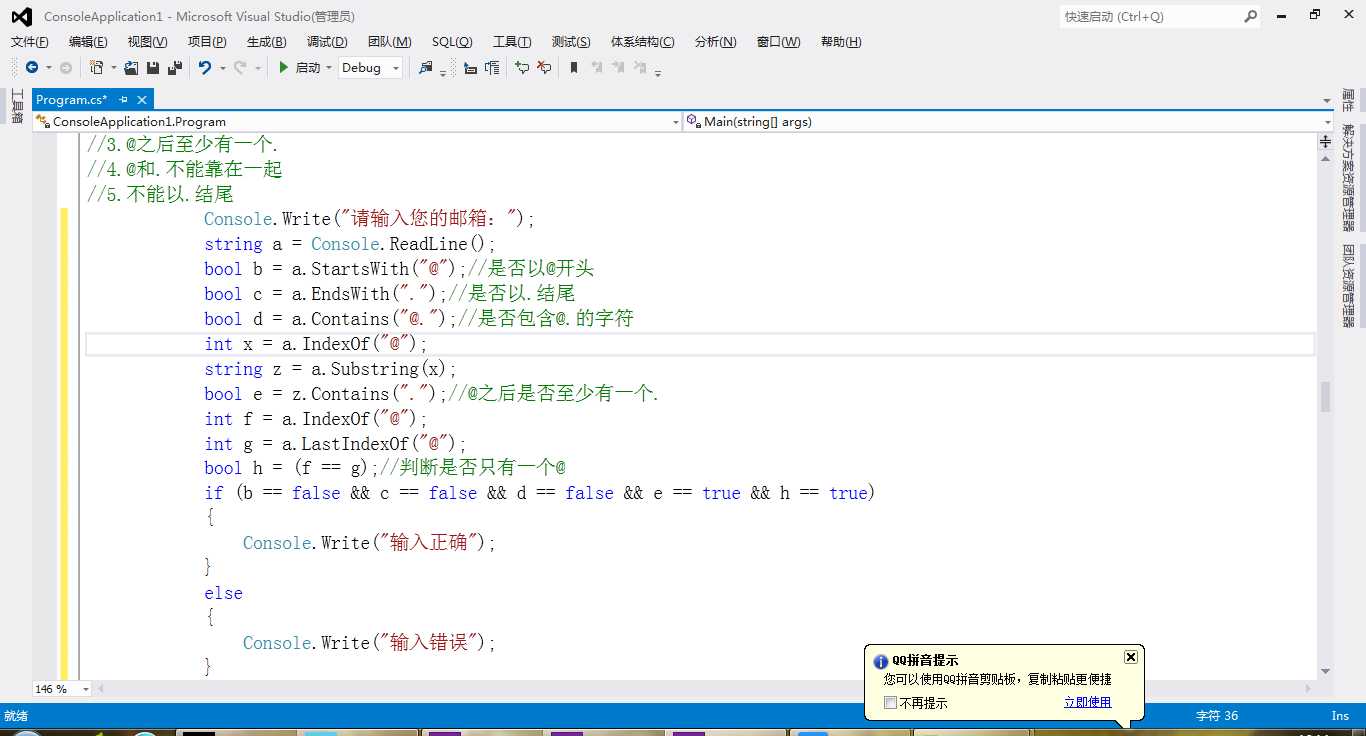Go to next bookmark icon
This screenshot has height=736, width=1366.
click(x=618, y=68)
